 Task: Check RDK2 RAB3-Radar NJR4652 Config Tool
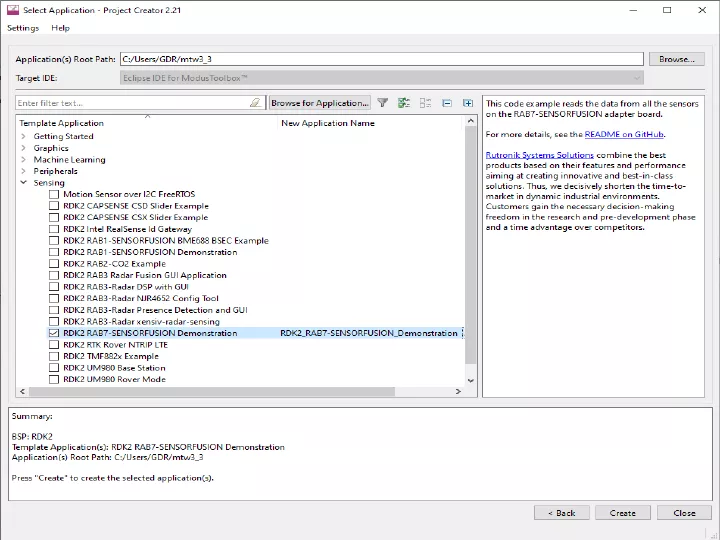(54, 298)
